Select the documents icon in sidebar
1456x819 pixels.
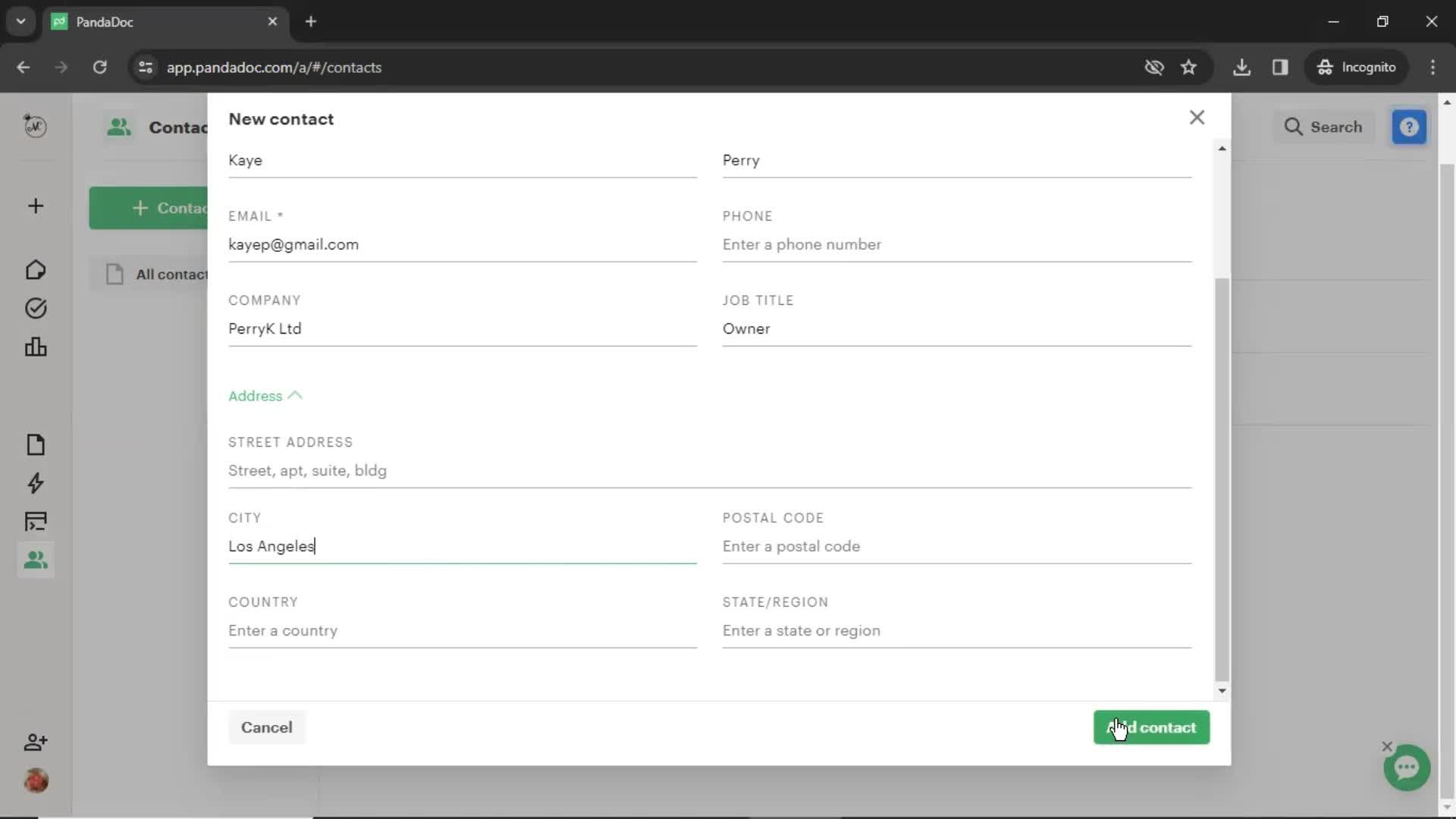[36, 444]
